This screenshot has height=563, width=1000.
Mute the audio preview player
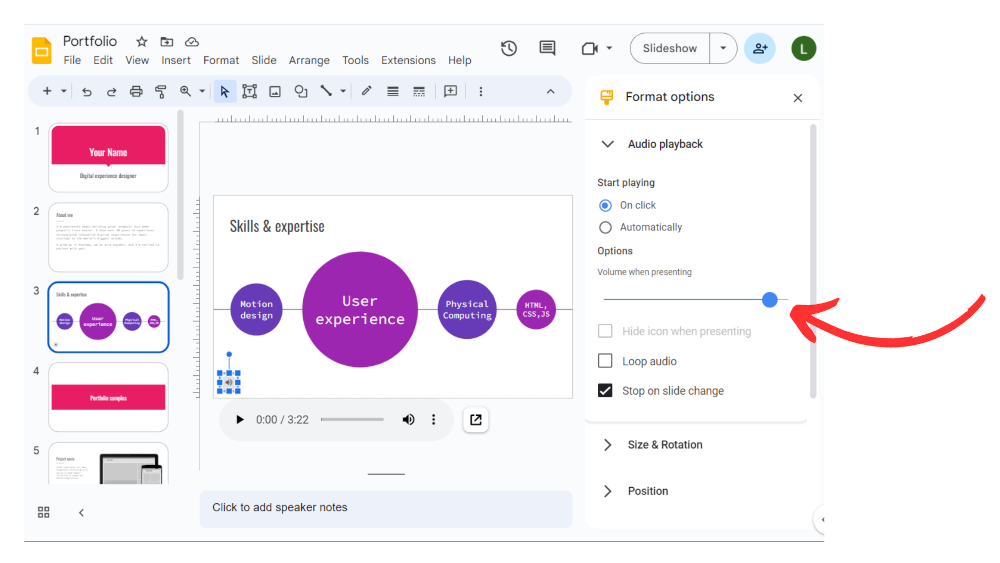coord(408,420)
